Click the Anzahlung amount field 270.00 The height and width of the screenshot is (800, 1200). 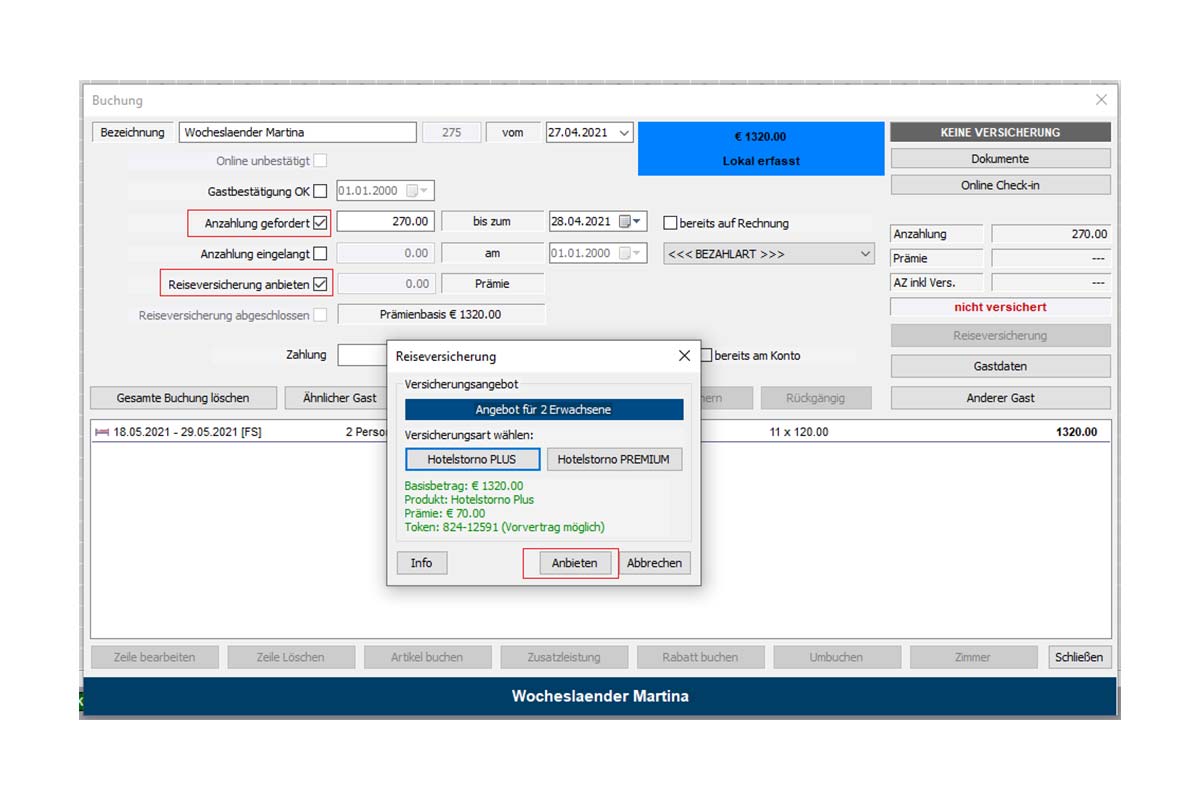pyautogui.click(x=385, y=222)
